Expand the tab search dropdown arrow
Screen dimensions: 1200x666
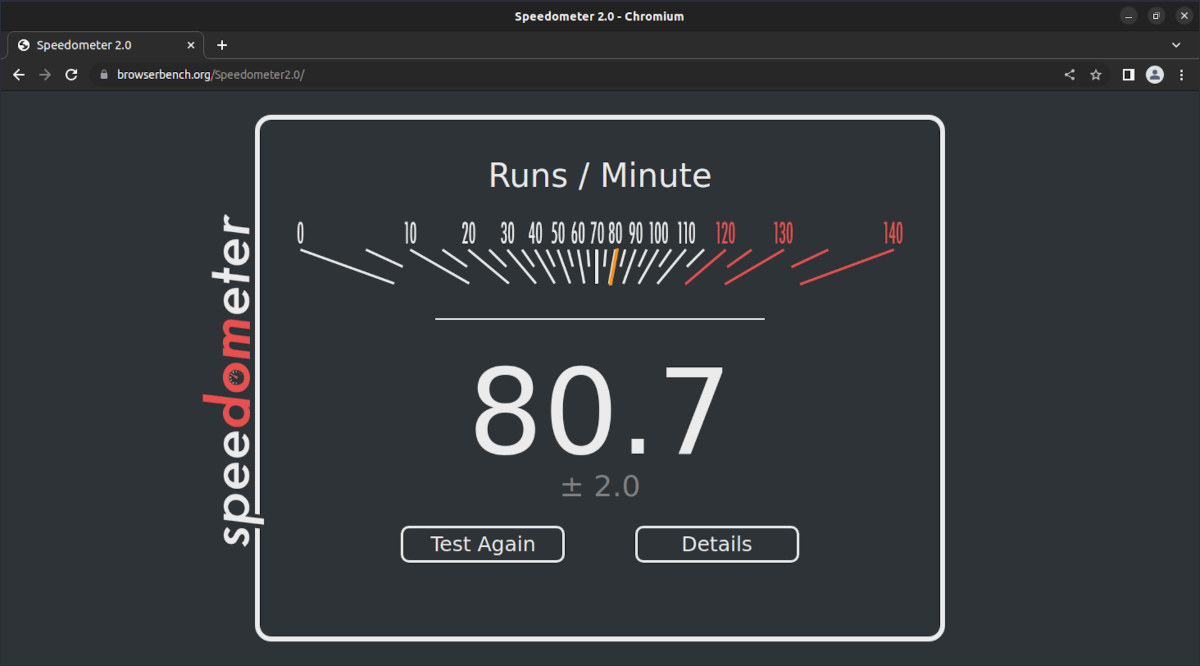(1177, 45)
